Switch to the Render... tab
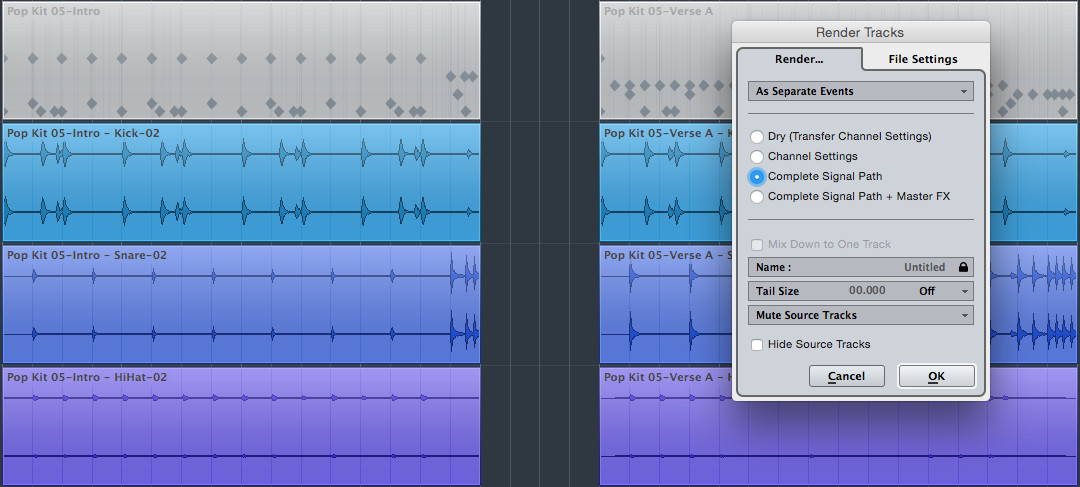Image resolution: width=1080 pixels, height=487 pixels. click(799, 59)
